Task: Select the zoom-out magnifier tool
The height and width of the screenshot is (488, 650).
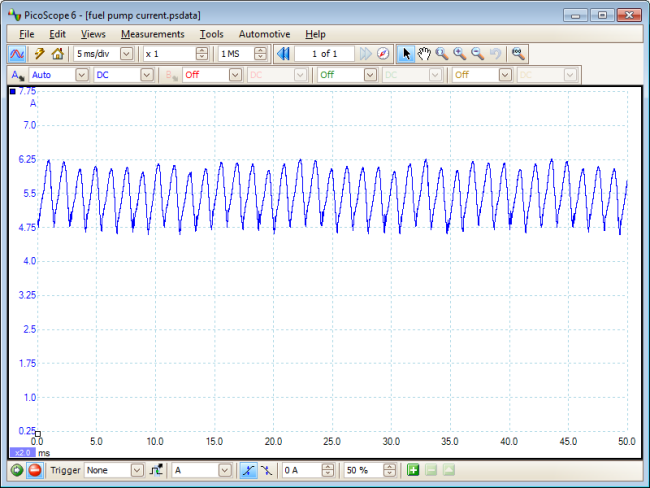Action: click(x=477, y=53)
